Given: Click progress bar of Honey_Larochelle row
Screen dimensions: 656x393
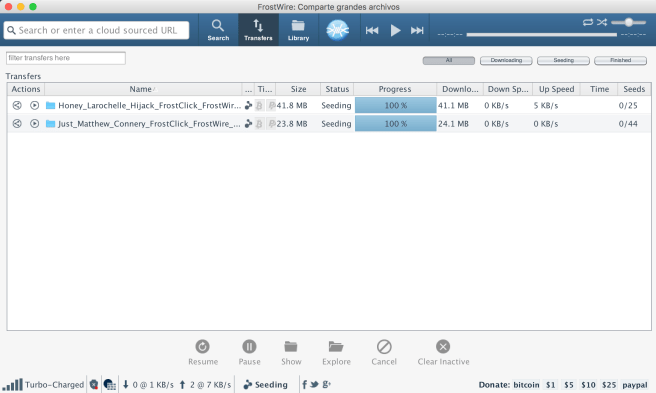Looking at the screenshot, I should click(395, 105).
